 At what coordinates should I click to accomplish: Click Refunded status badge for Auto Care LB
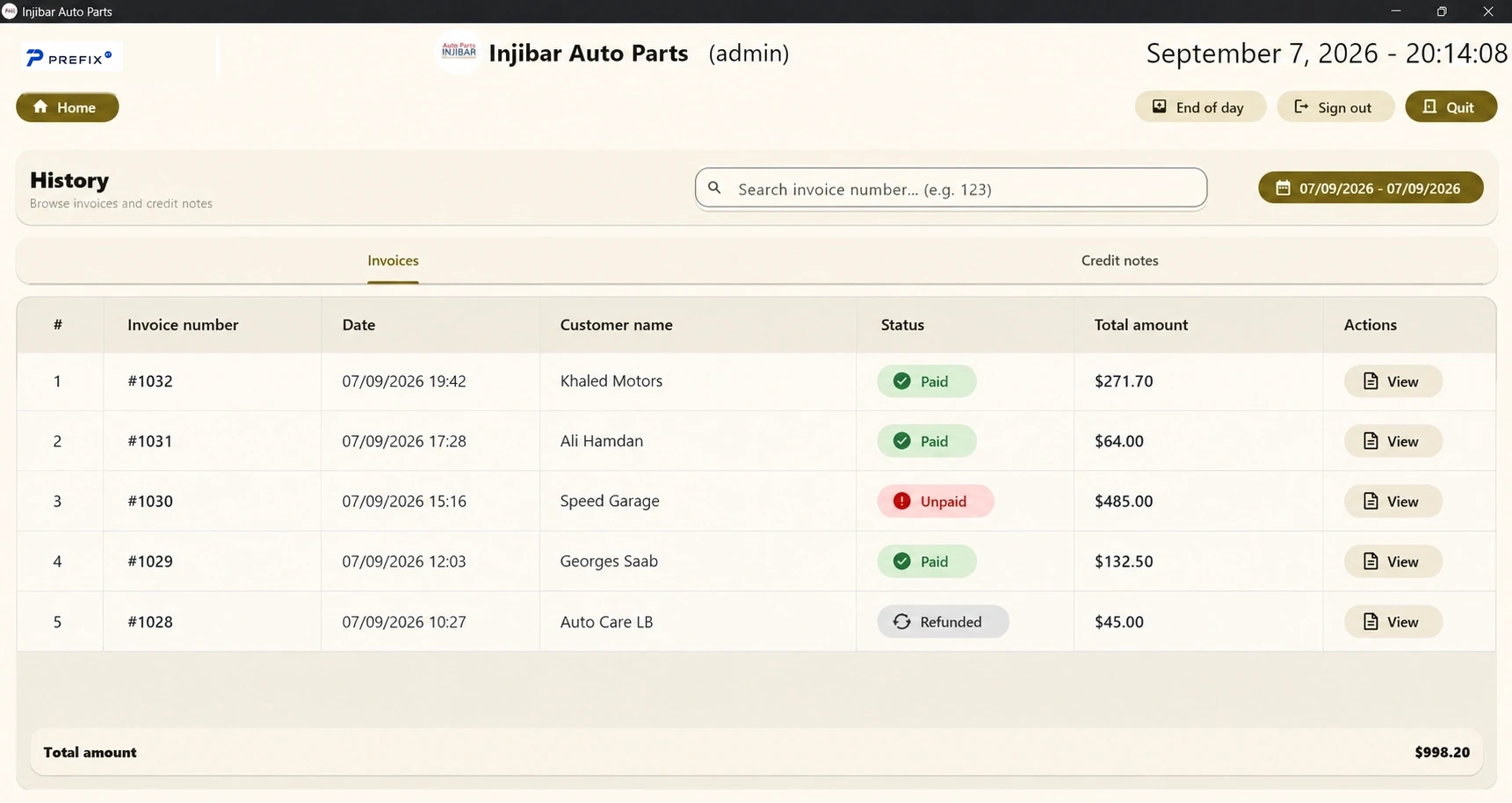click(943, 621)
